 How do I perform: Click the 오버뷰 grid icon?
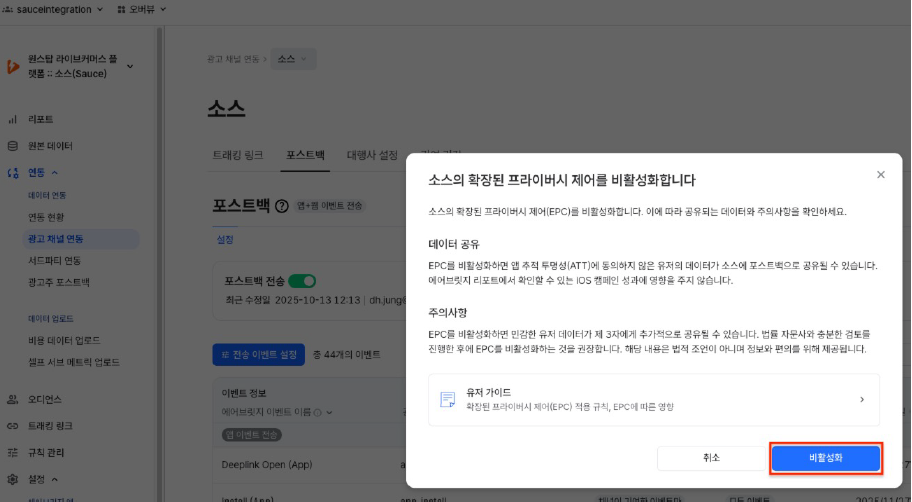coord(121,9)
